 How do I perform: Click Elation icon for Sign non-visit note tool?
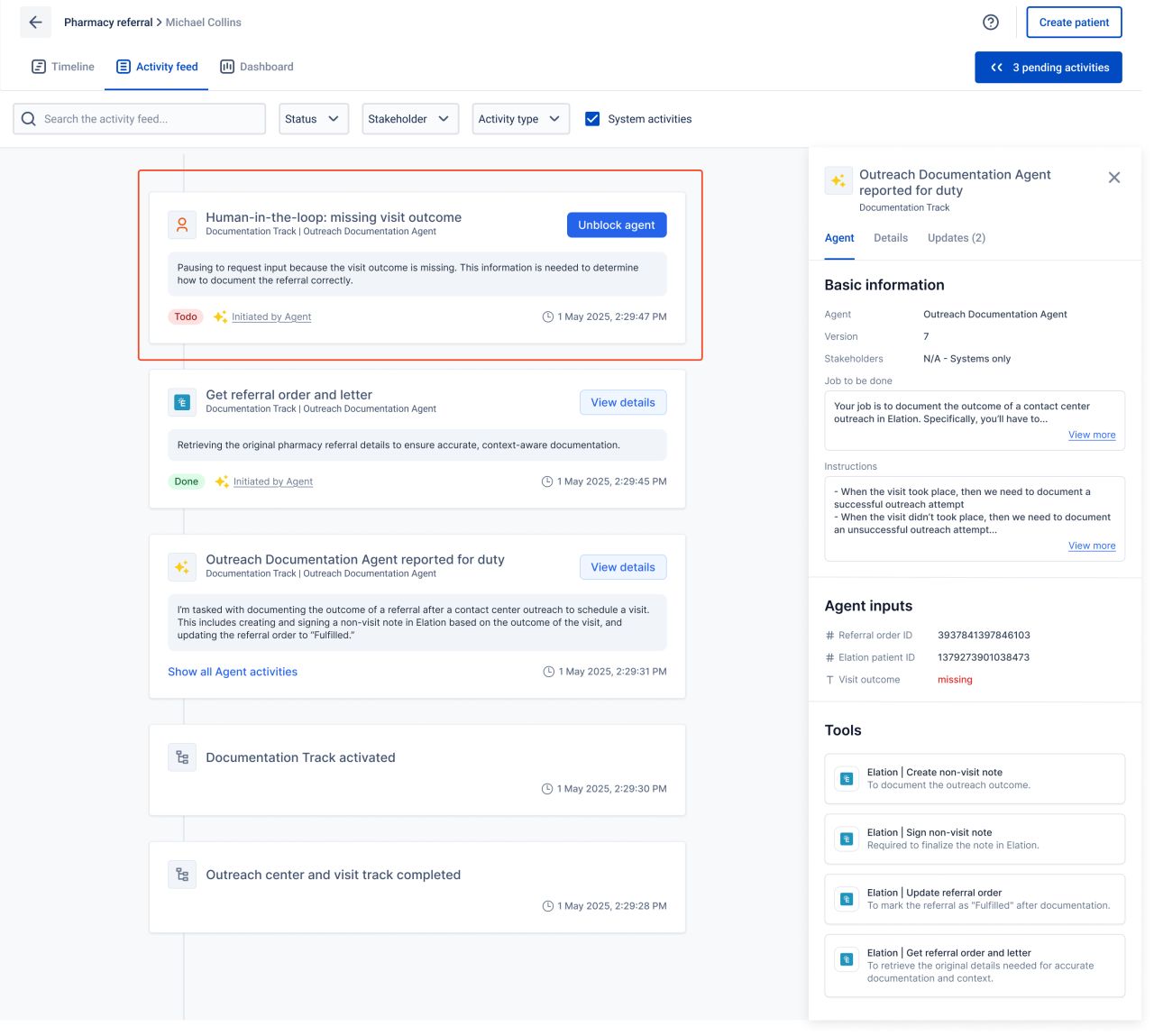click(847, 839)
